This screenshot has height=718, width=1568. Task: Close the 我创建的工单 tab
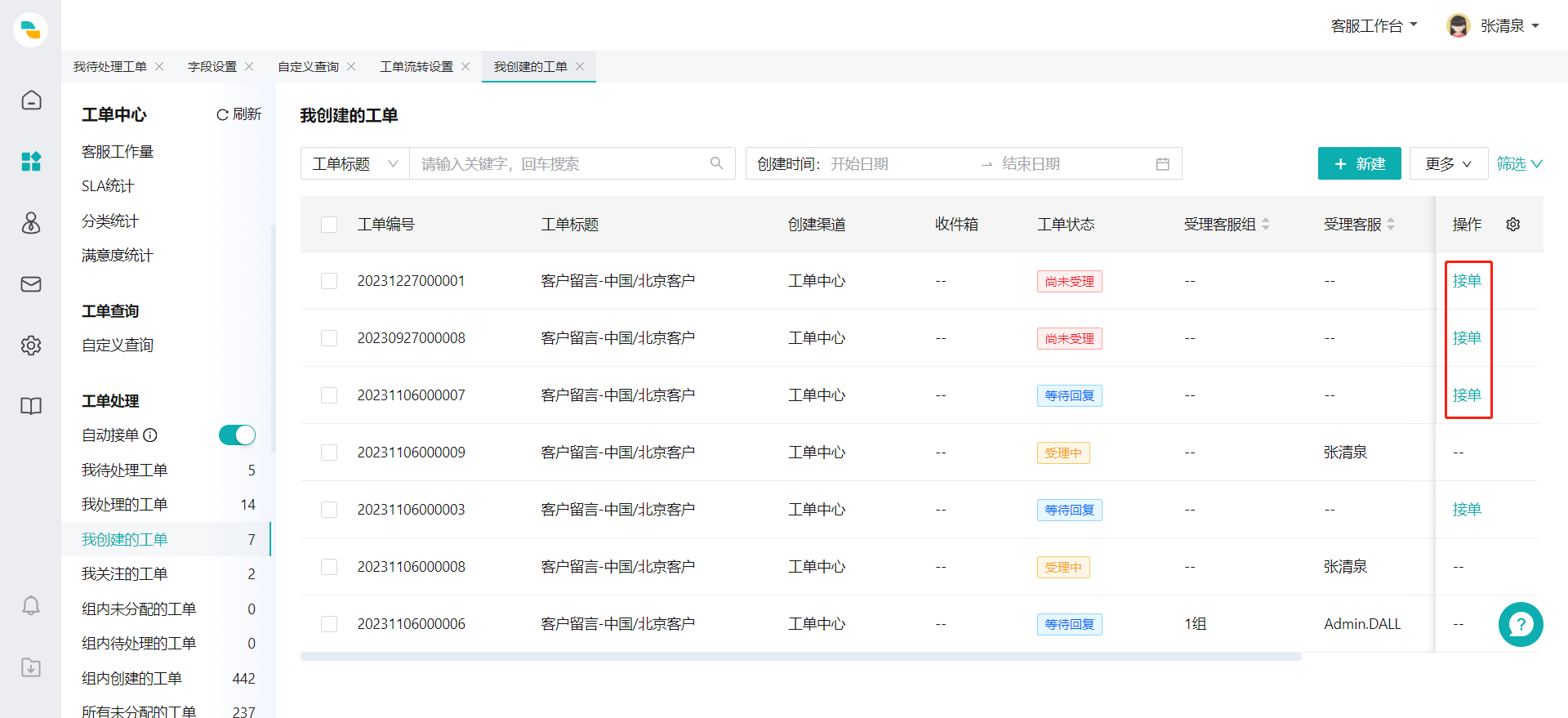tap(580, 66)
